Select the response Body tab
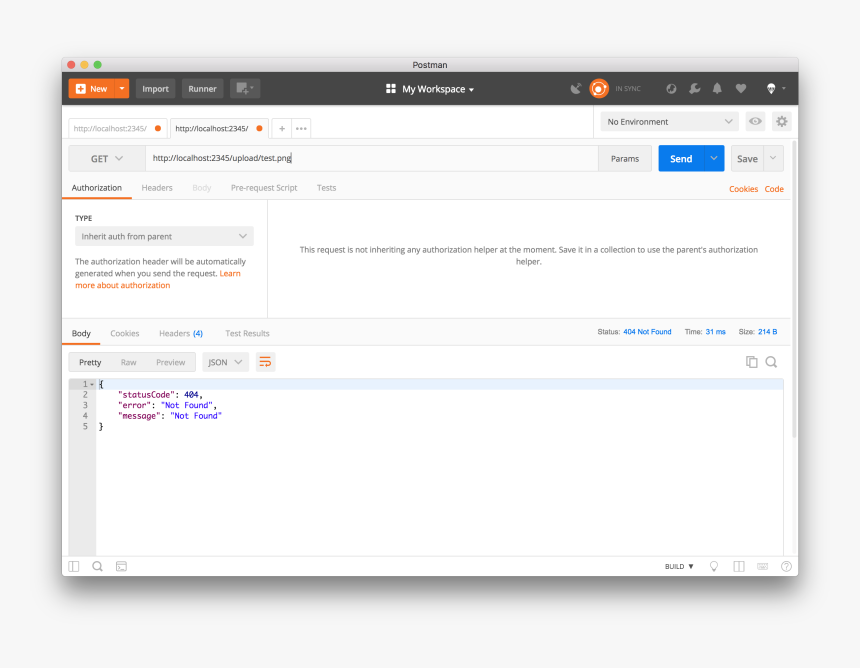Image resolution: width=860 pixels, height=668 pixels. pos(81,333)
